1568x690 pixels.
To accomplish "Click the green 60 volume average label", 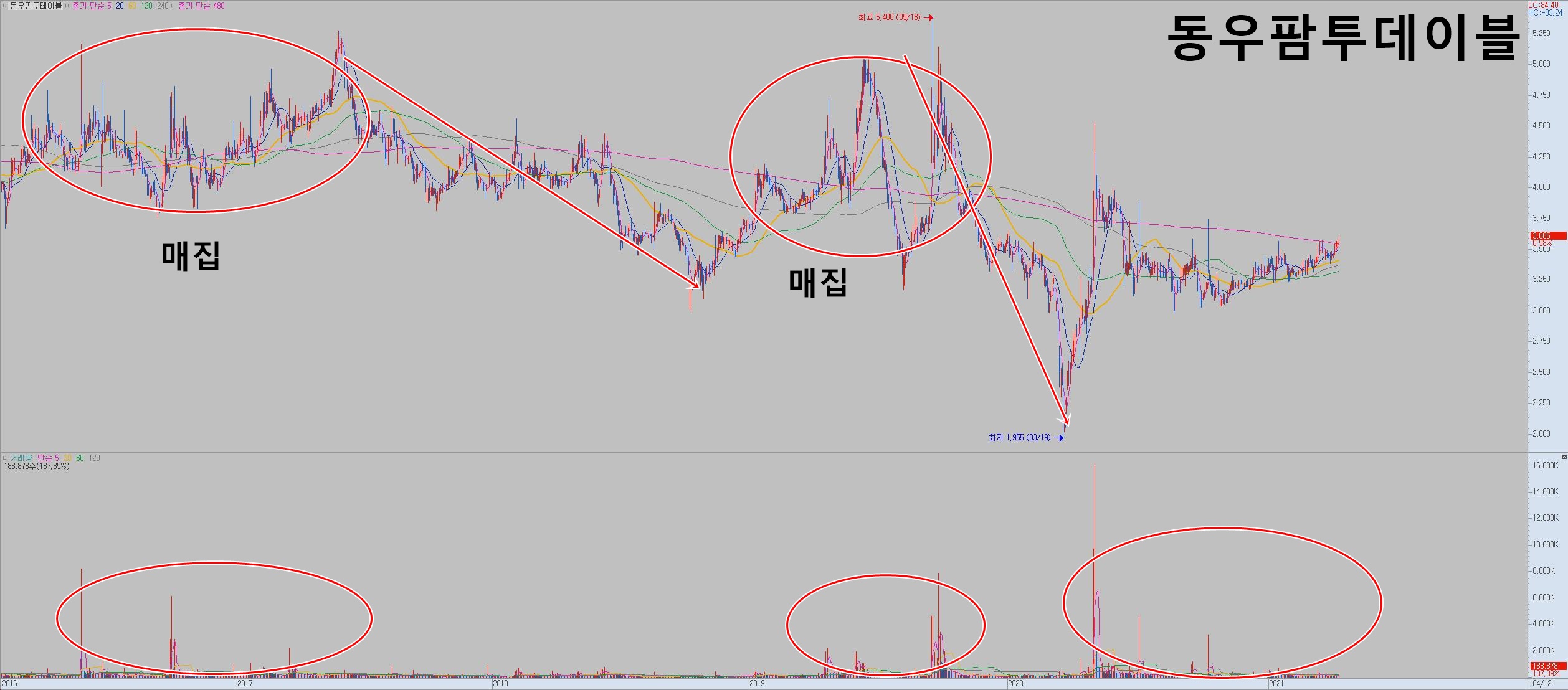I will (x=80, y=458).
